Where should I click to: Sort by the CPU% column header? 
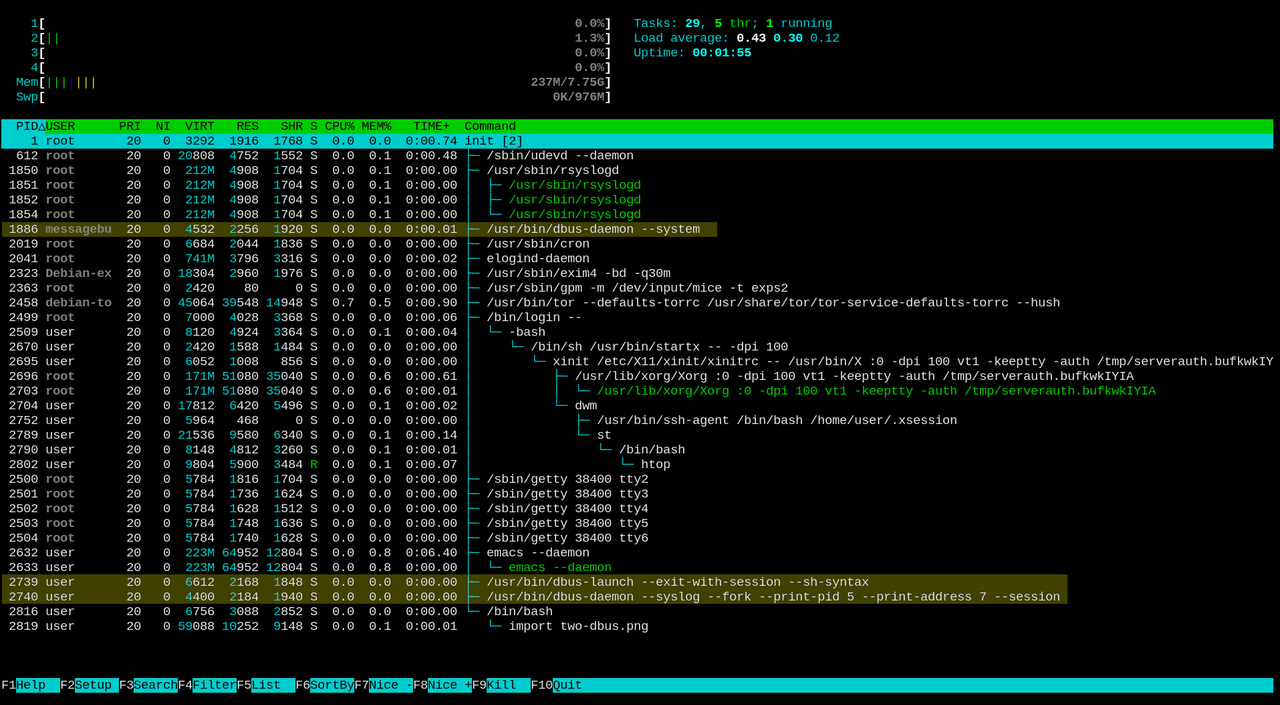[x=340, y=126]
